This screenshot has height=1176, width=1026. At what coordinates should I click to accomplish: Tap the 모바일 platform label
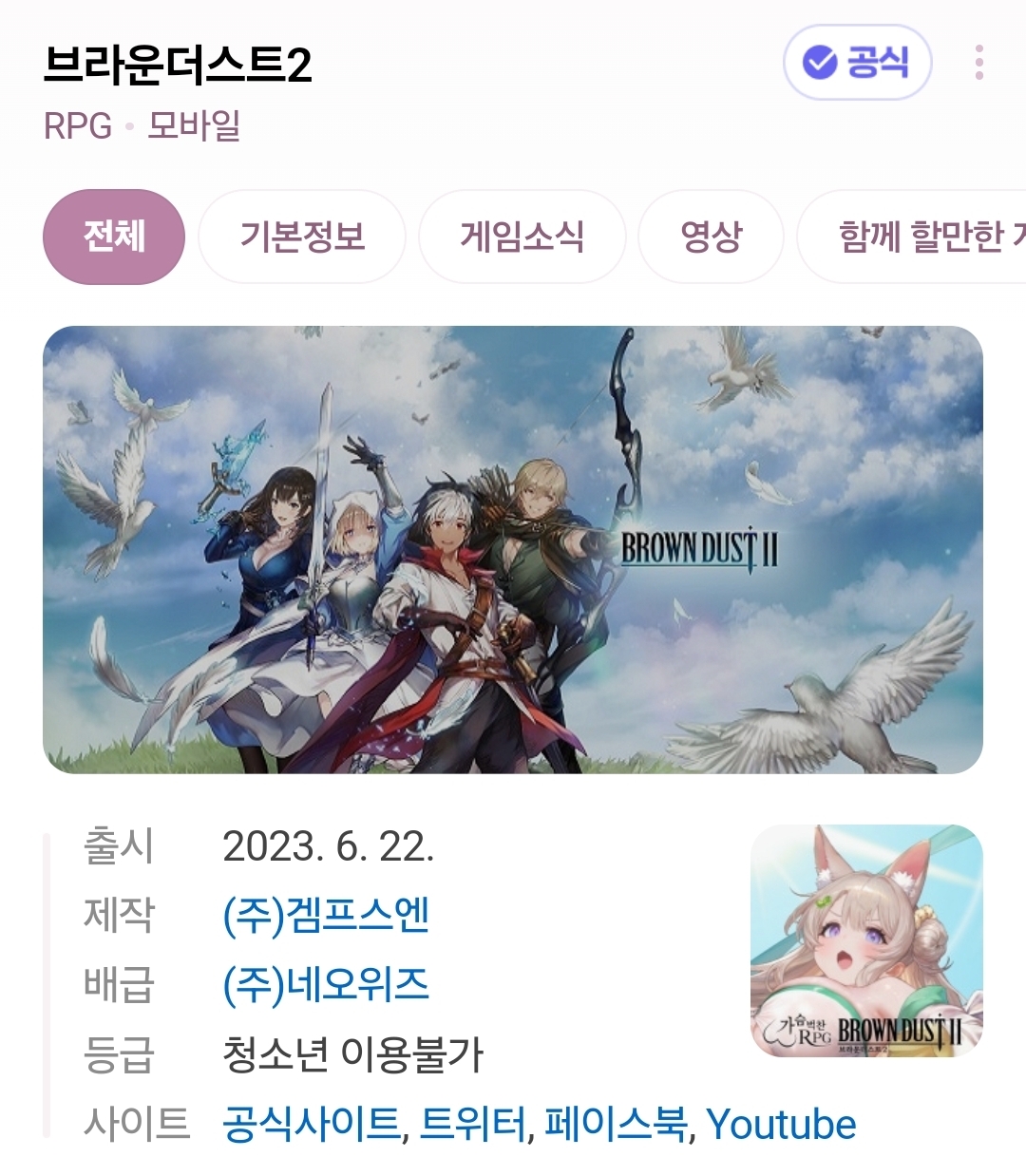[194, 126]
